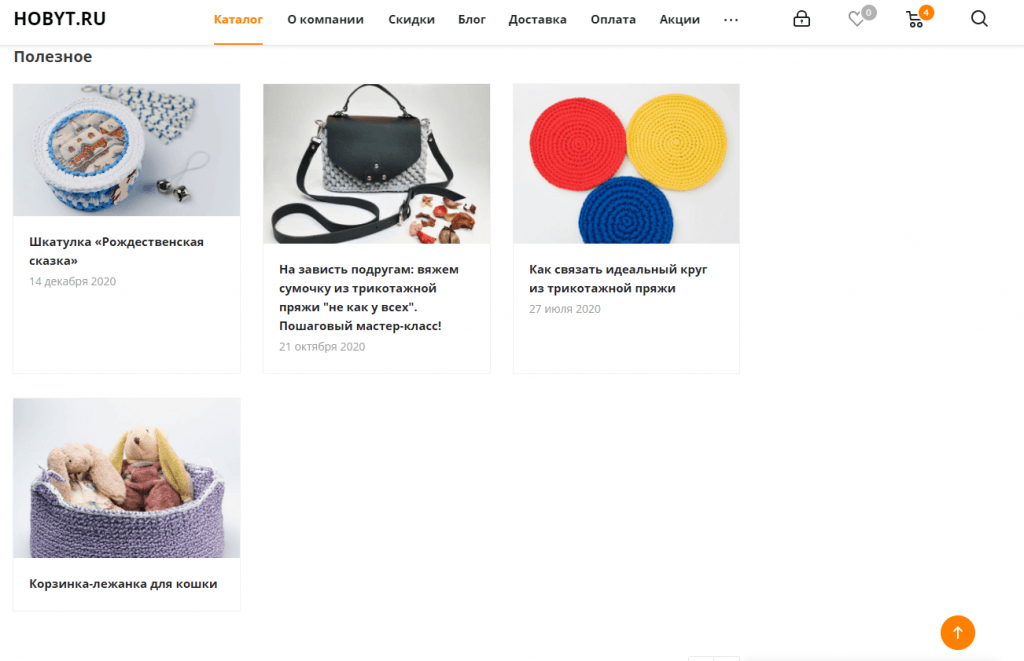1024x661 pixels.
Task: Click the HOBYT.RU logo
Action: pos(60,19)
